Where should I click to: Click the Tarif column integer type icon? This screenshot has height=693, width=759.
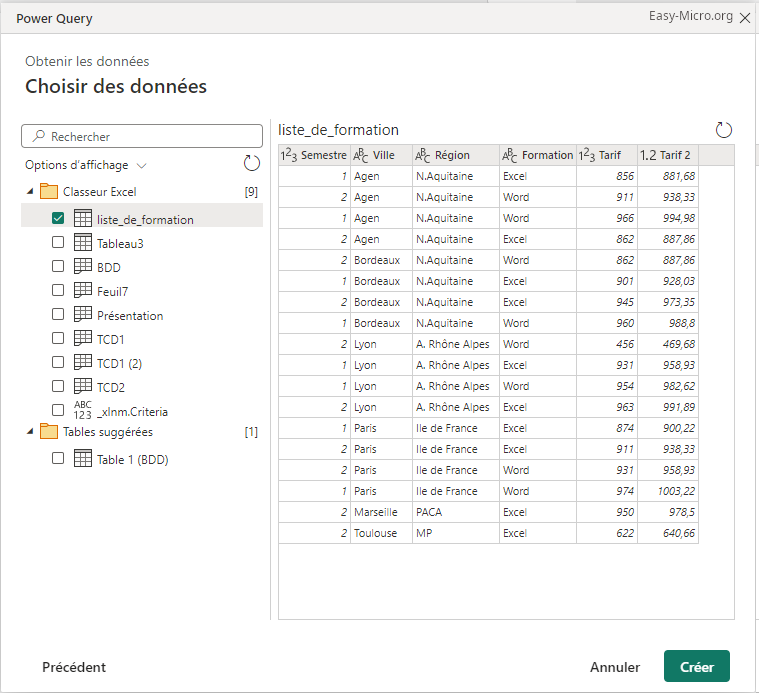587,155
